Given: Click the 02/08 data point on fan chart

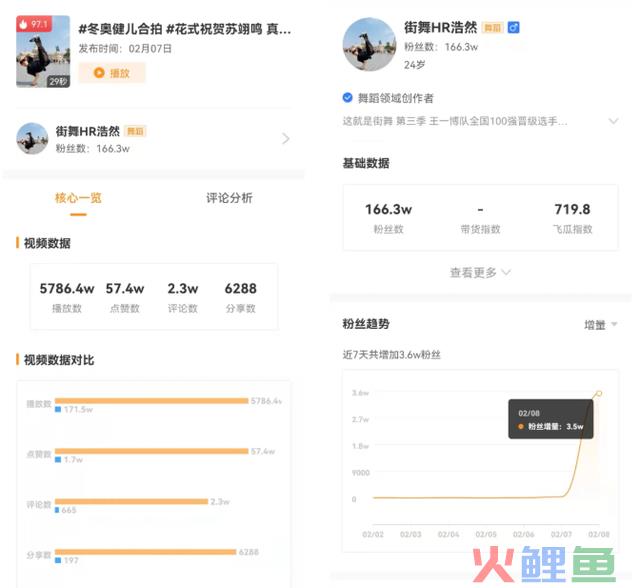Looking at the screenshot, I should click(599, 393).
